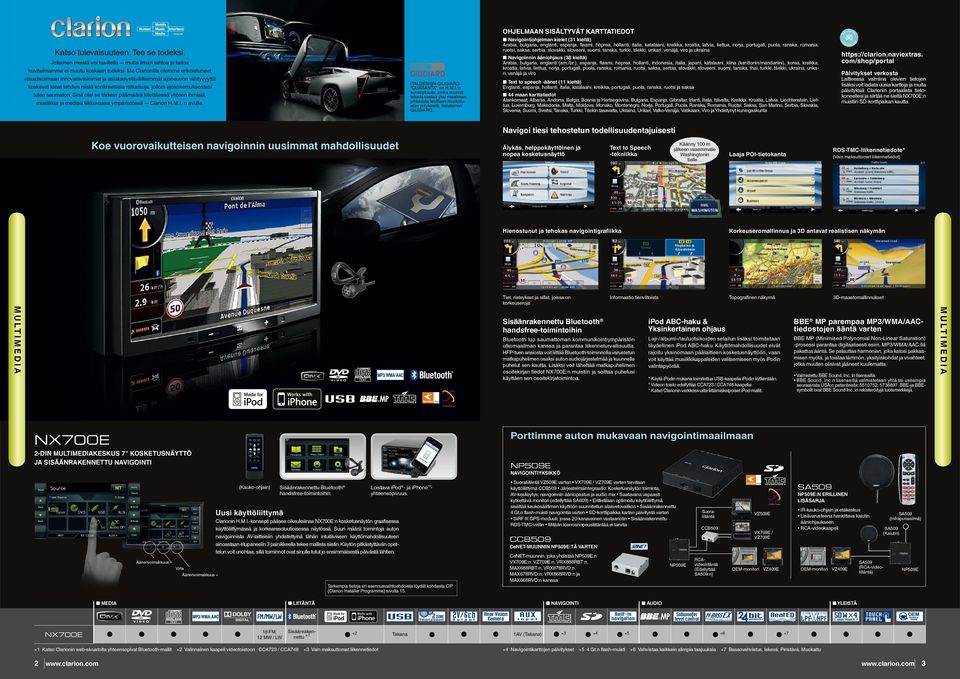Click the SA509 remote control image

click(907, 479)
